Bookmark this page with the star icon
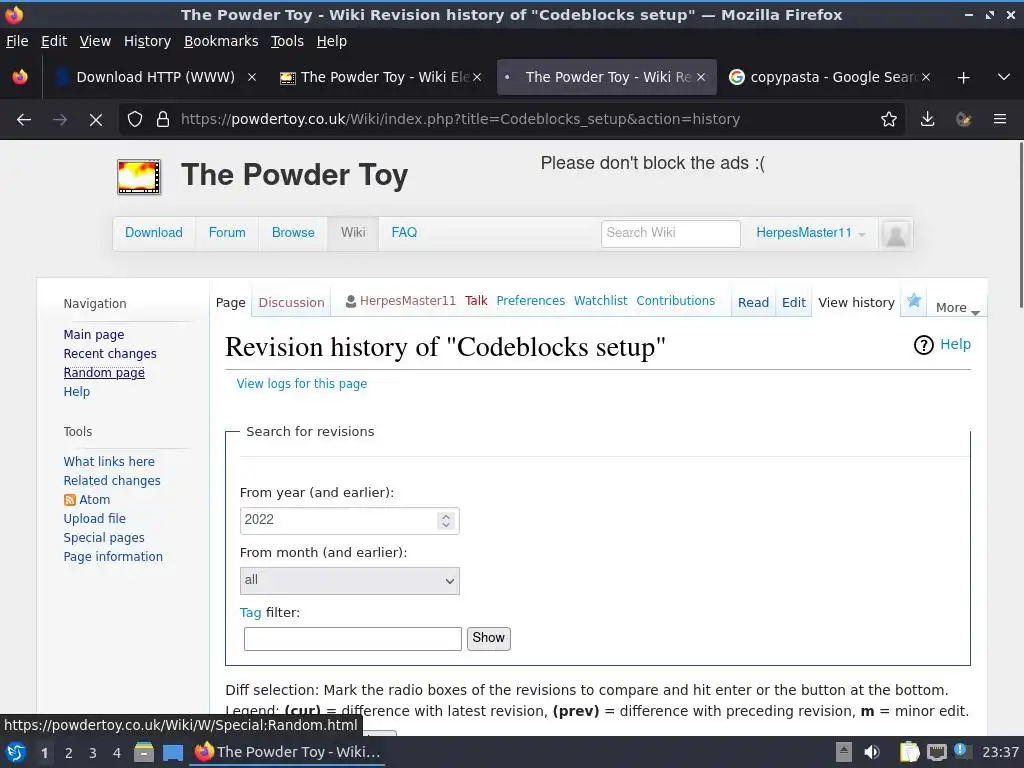 pyautogui.click(x=889, y=120)
